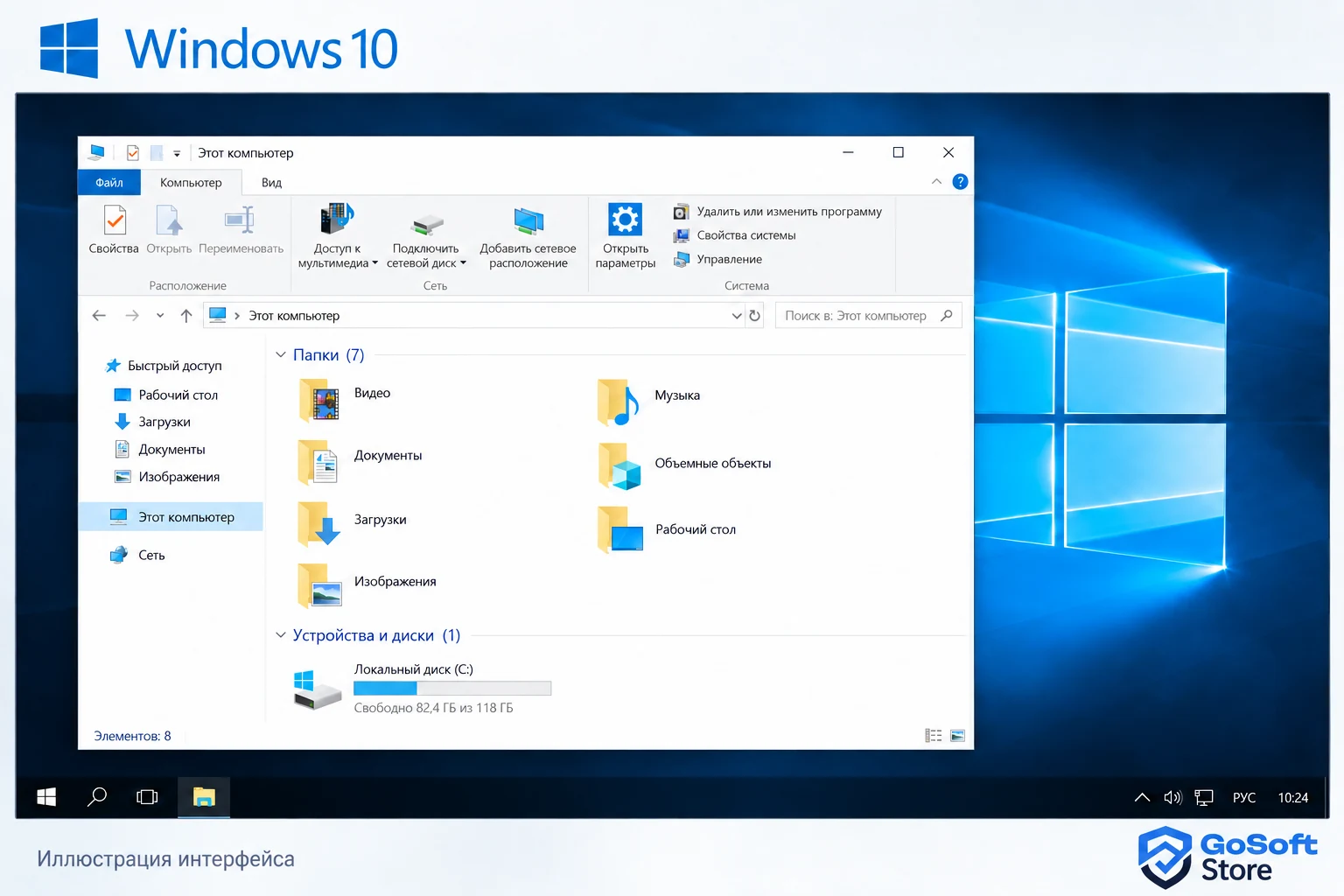Select the Компьютер ribbon tab
Screen dimensions: 1344x896
[x=191, y=182]
